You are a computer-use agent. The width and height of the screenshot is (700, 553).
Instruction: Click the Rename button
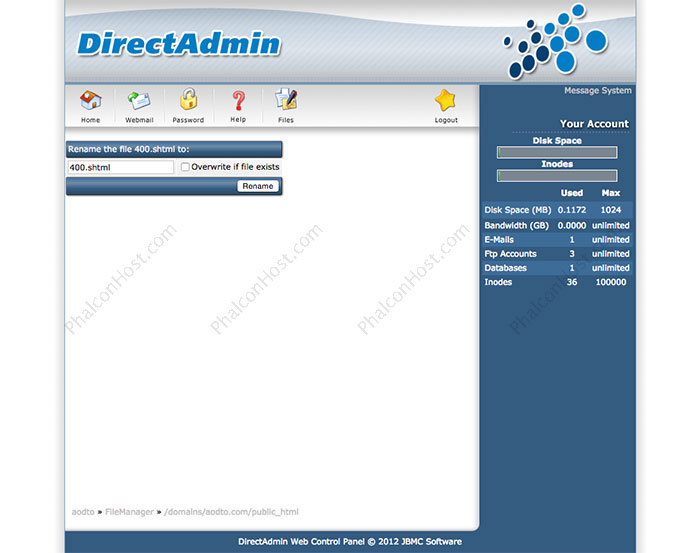[x=258, y=186]
